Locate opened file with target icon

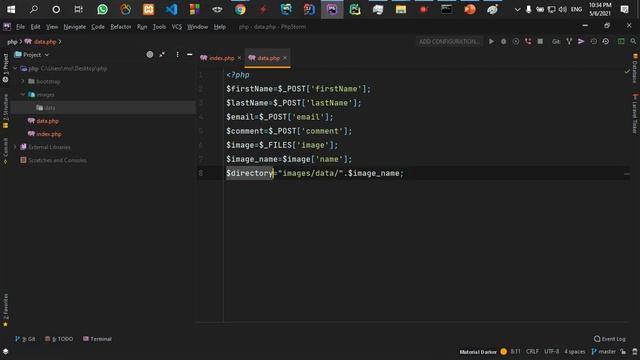tap(150, 54)
